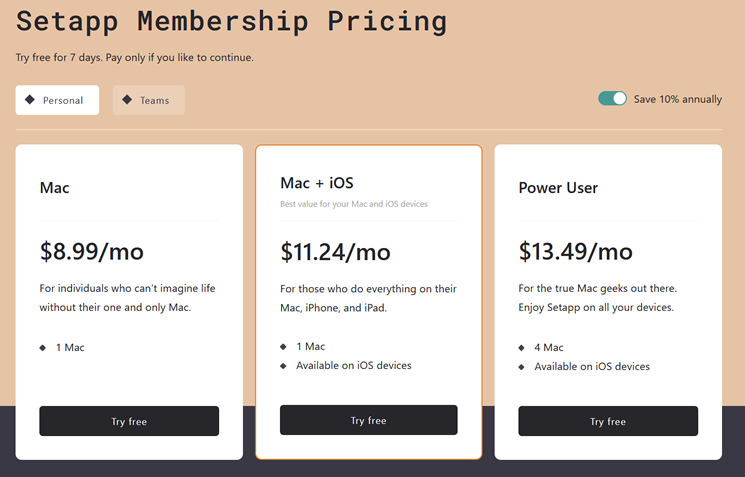Image resolution: width=745 pixels, height=477 pixels.
Task: Toggle the annual savings switch
Action: click(x=612, y=99)
